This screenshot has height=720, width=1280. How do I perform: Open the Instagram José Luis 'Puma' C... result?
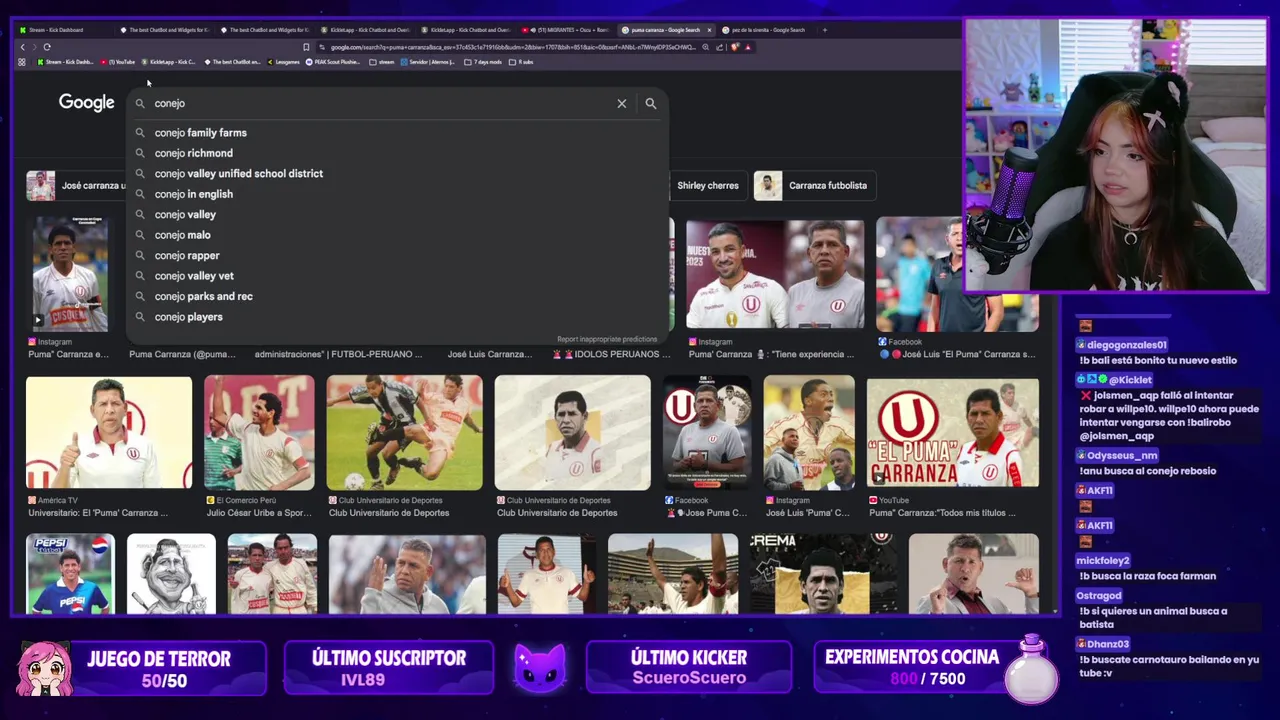click(809, 432)
